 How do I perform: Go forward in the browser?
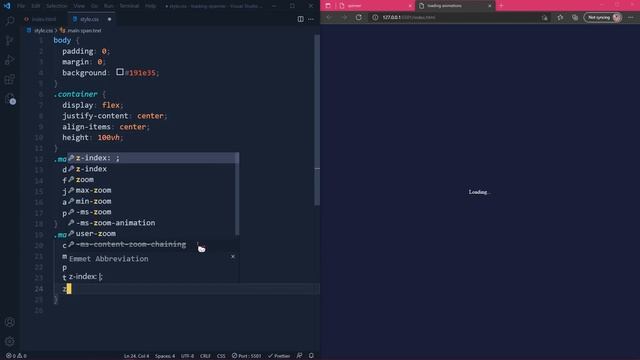click(x=344, y=18)
